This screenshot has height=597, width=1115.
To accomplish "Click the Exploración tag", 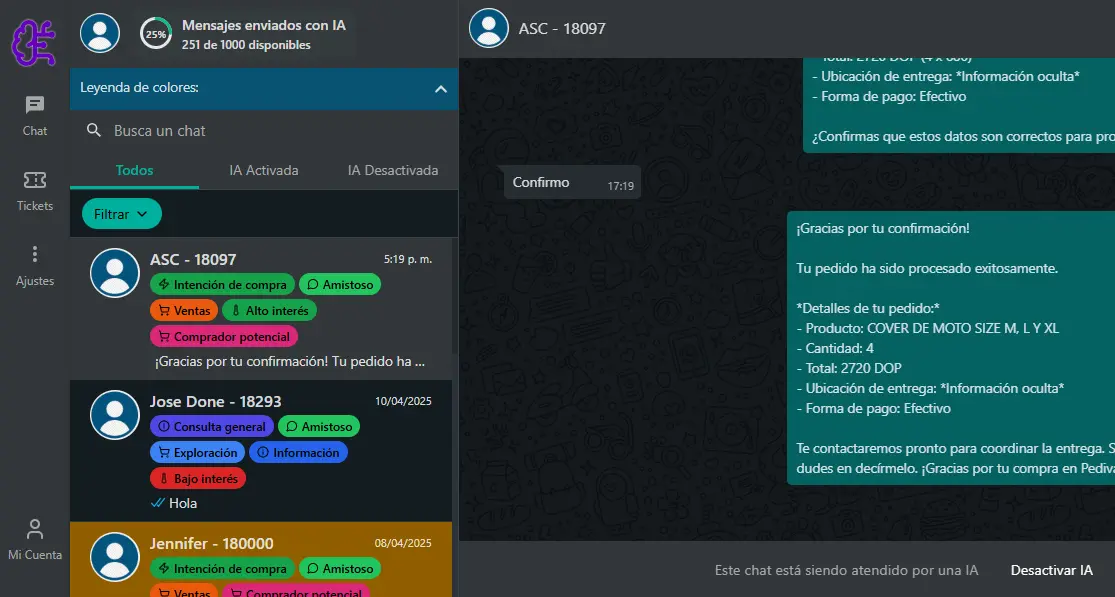I will pyautogui.click(x=198, y=452).
